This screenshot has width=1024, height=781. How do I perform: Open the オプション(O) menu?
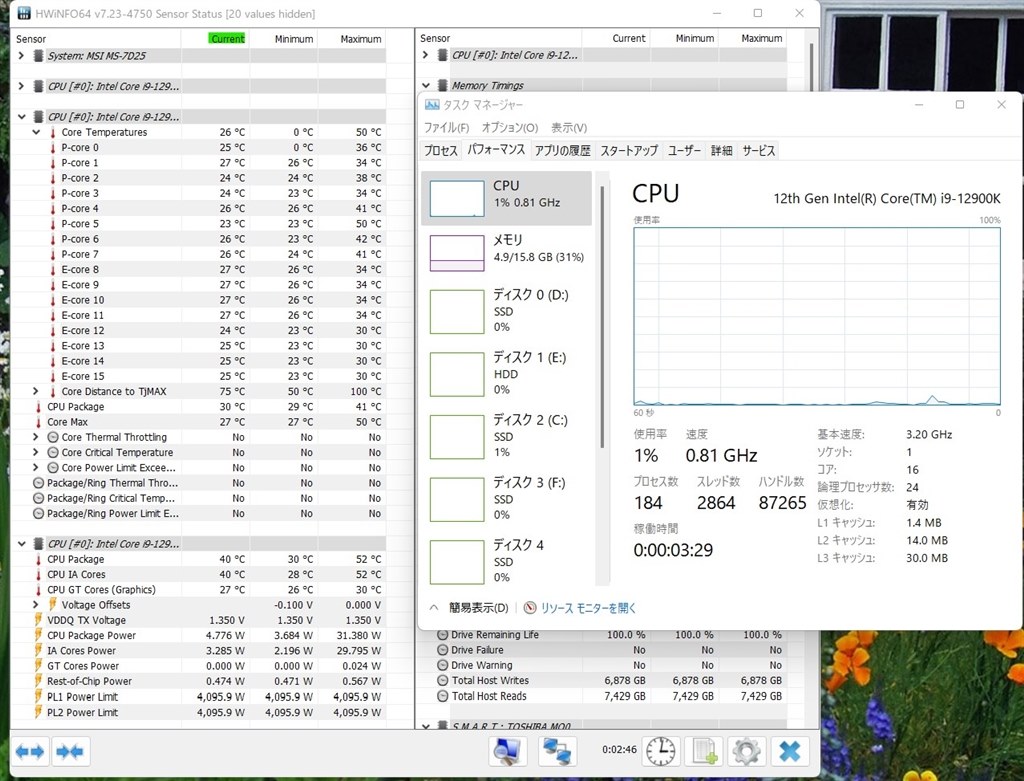pyautogui.click(x=510, y=127)
